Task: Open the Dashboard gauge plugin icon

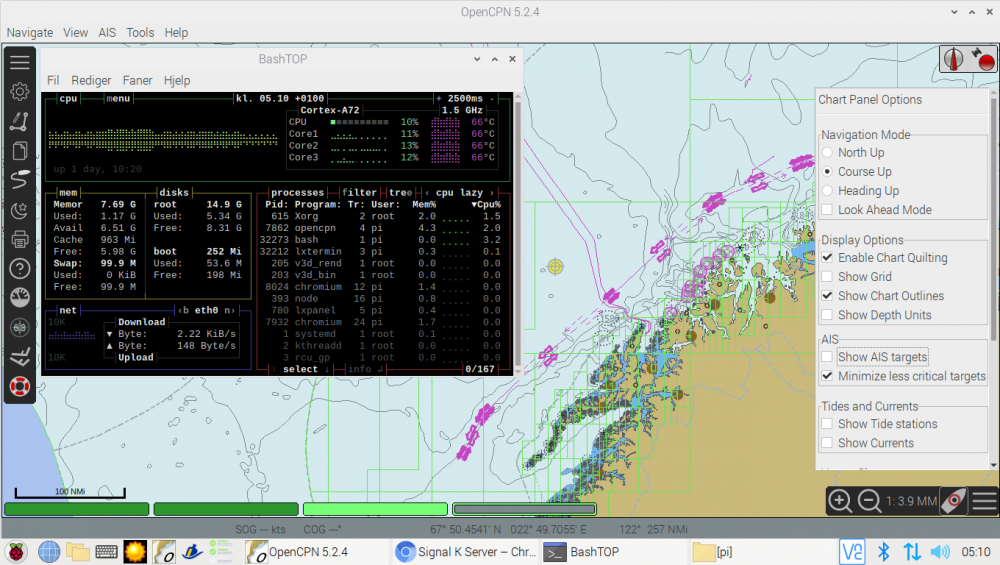Action: click(20, 298)
